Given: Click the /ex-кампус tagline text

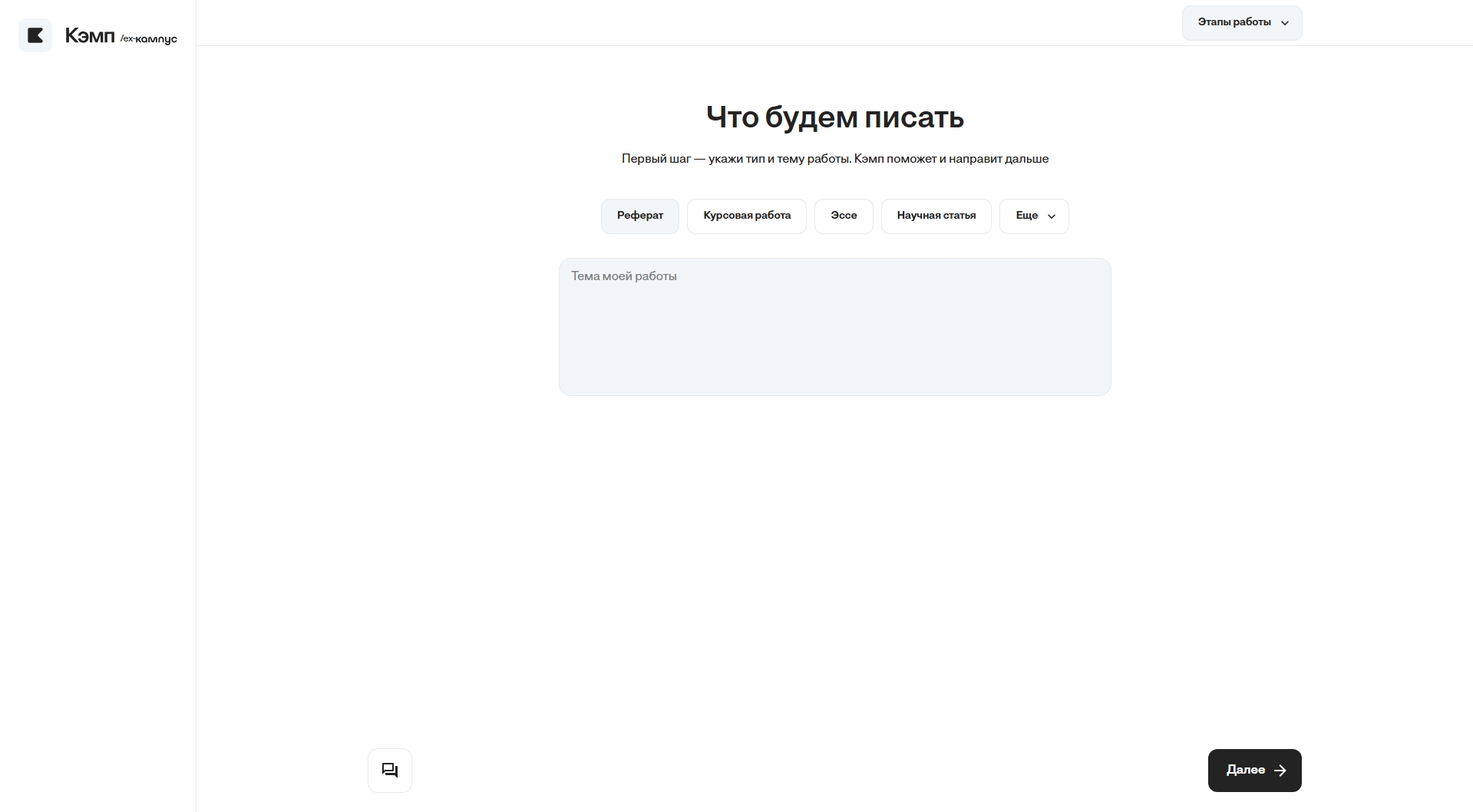Looking at the screenshot, I should point(149,39).
